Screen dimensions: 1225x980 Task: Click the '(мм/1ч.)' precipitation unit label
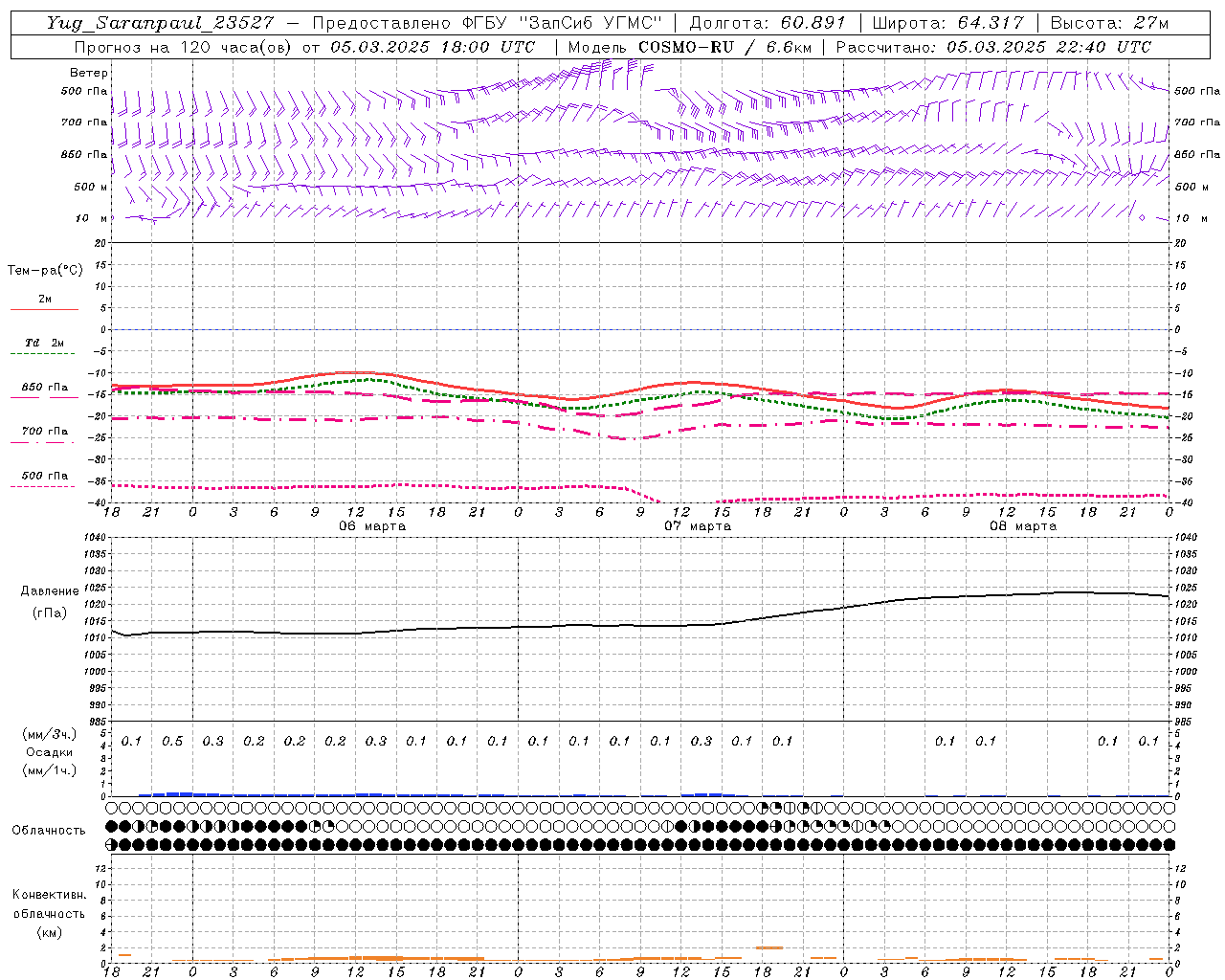click(x=50, y=770)
